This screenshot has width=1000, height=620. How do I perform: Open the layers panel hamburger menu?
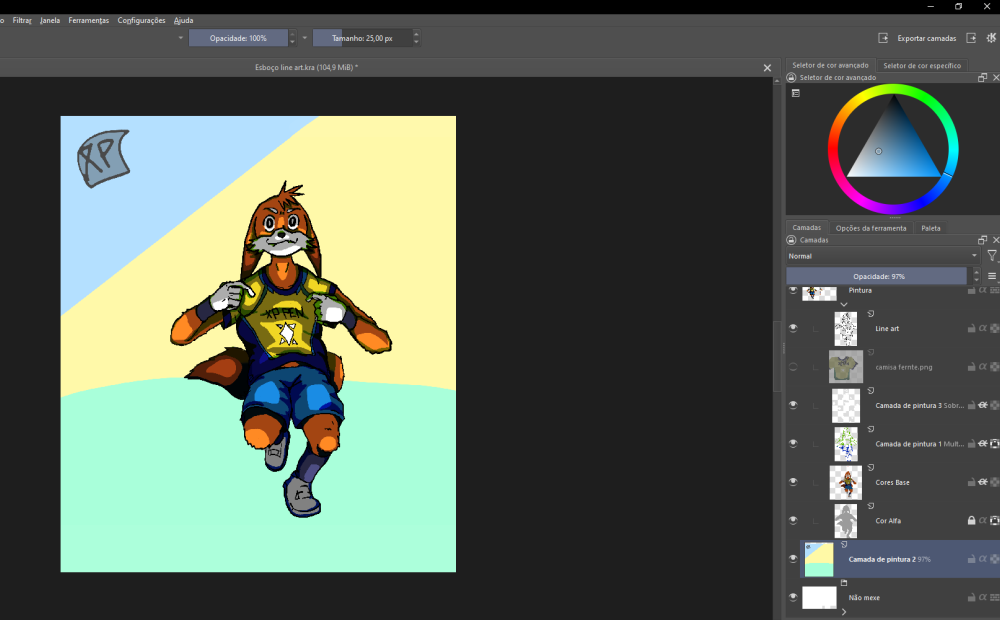992,276
